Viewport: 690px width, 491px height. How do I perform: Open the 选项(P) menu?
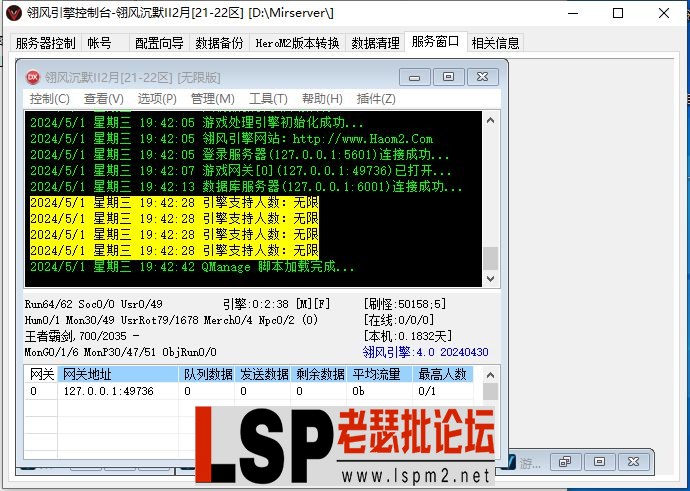[x=157, y=99]
